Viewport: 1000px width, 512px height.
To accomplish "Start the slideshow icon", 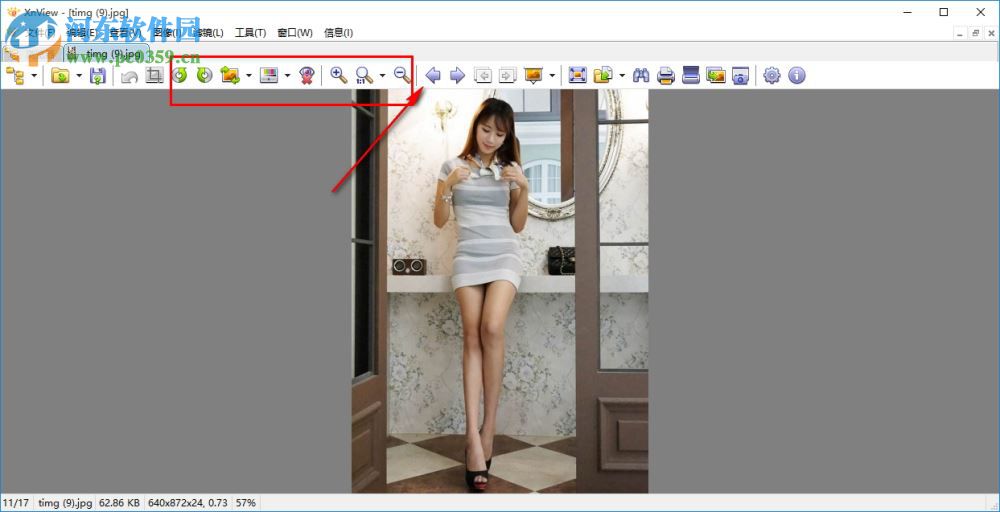I will coord(533,76).
